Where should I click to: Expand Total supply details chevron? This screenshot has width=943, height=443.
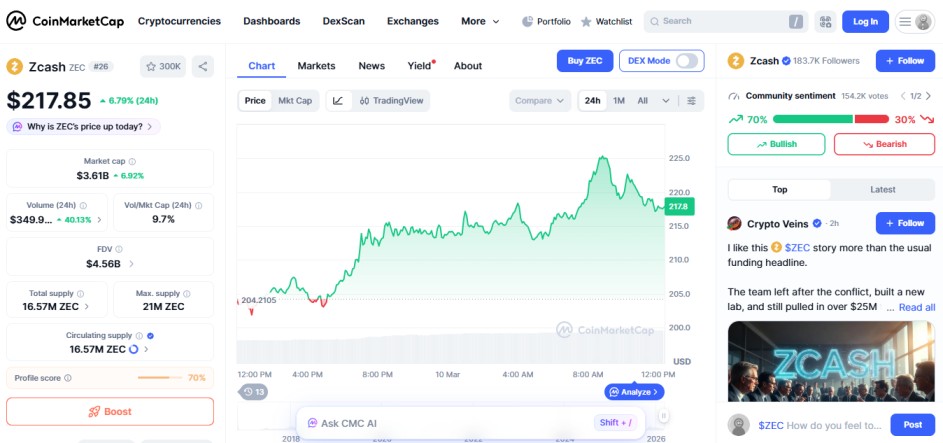(x=86, y=307)
